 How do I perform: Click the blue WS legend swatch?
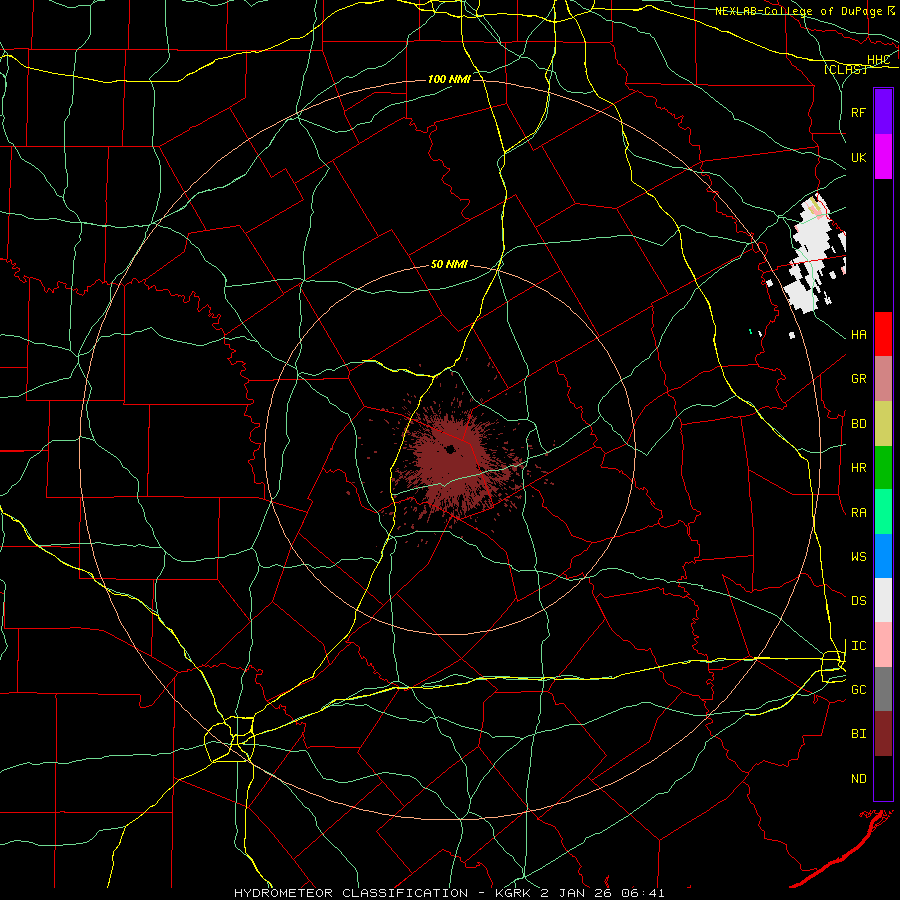click(x=883, y=556)
